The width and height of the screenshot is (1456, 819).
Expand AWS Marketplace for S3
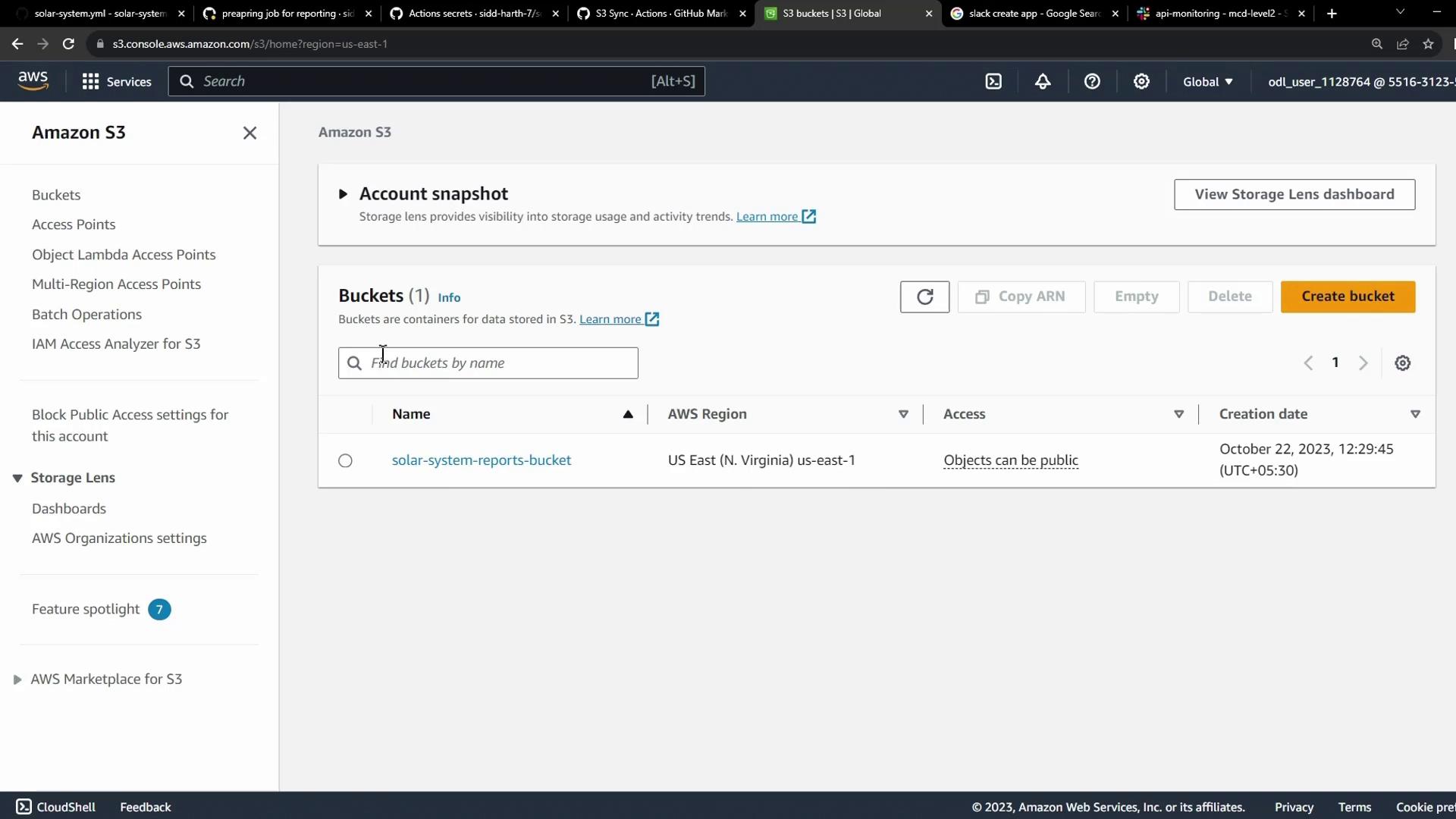click(17, 679)
